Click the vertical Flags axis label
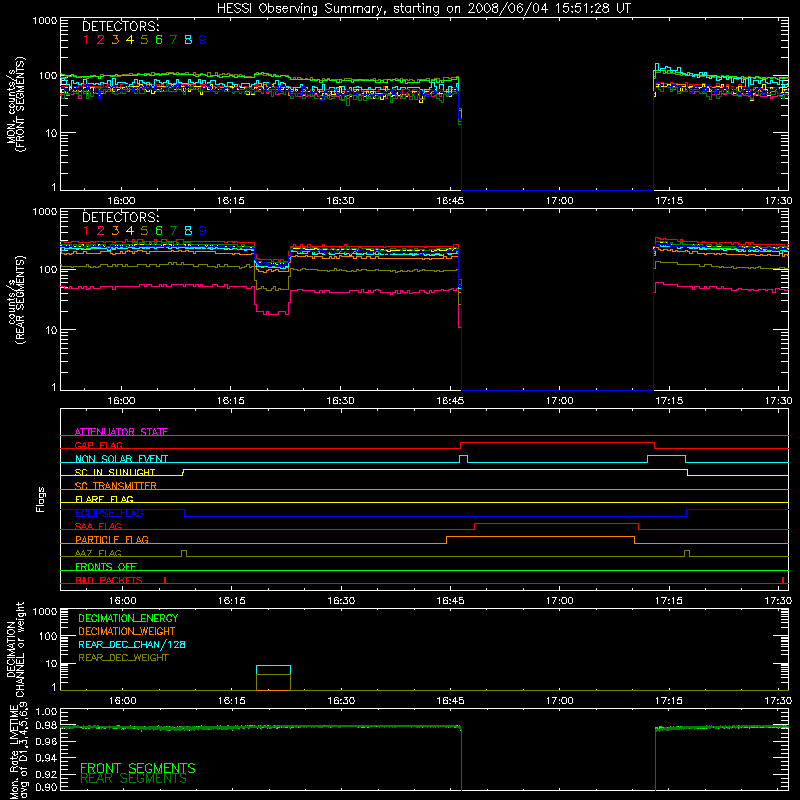 40,499
